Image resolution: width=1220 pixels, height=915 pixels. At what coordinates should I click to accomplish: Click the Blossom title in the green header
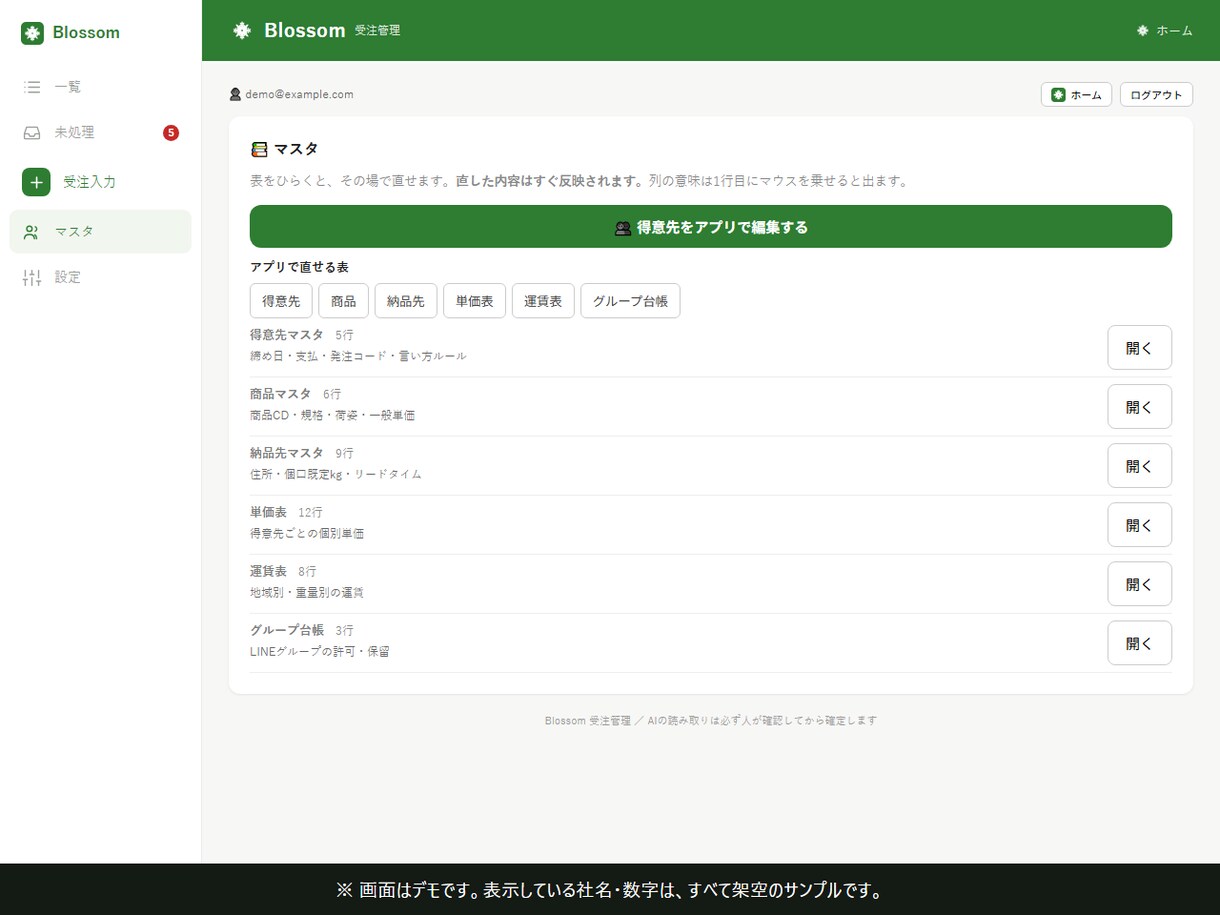(304, 30)
